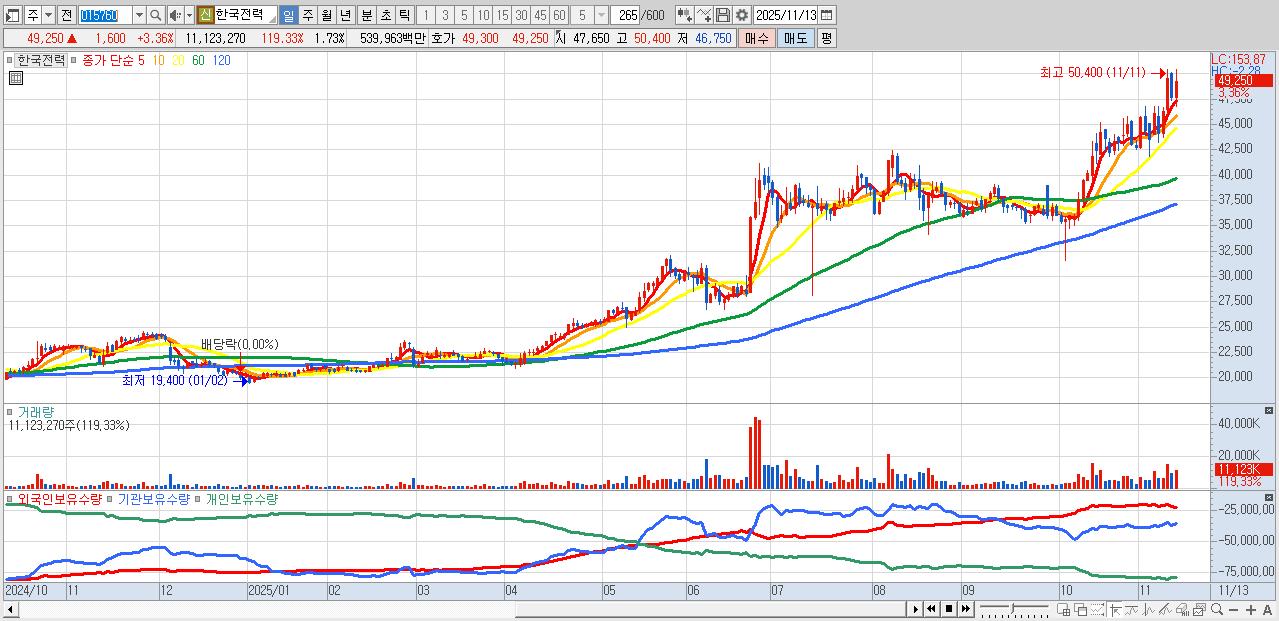Expand the stock code history dropdown
Viewport: 1279px width, 621px height.
point(139,15)
